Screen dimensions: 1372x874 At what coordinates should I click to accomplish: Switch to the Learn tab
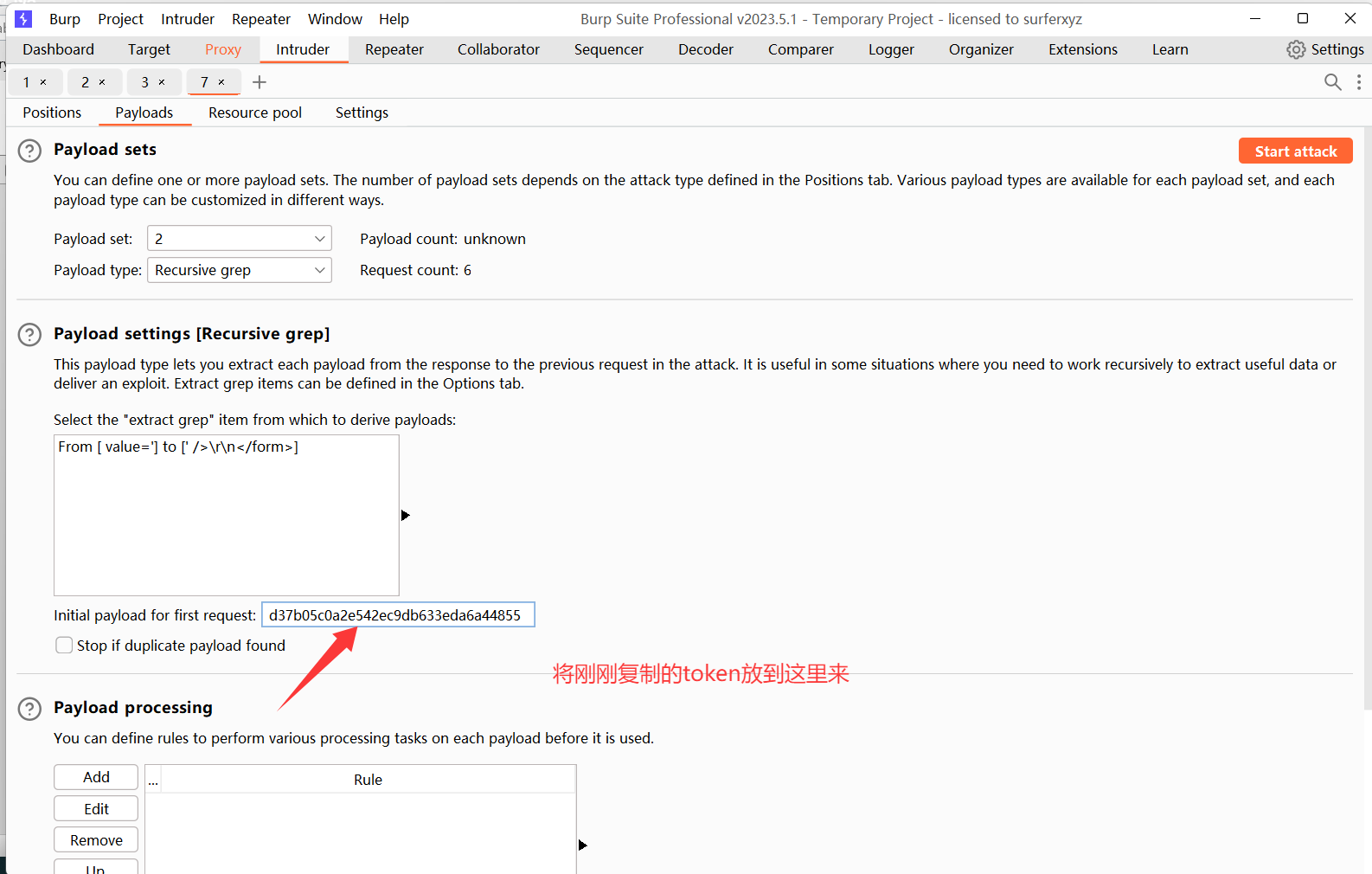(x=1170, y=49)
